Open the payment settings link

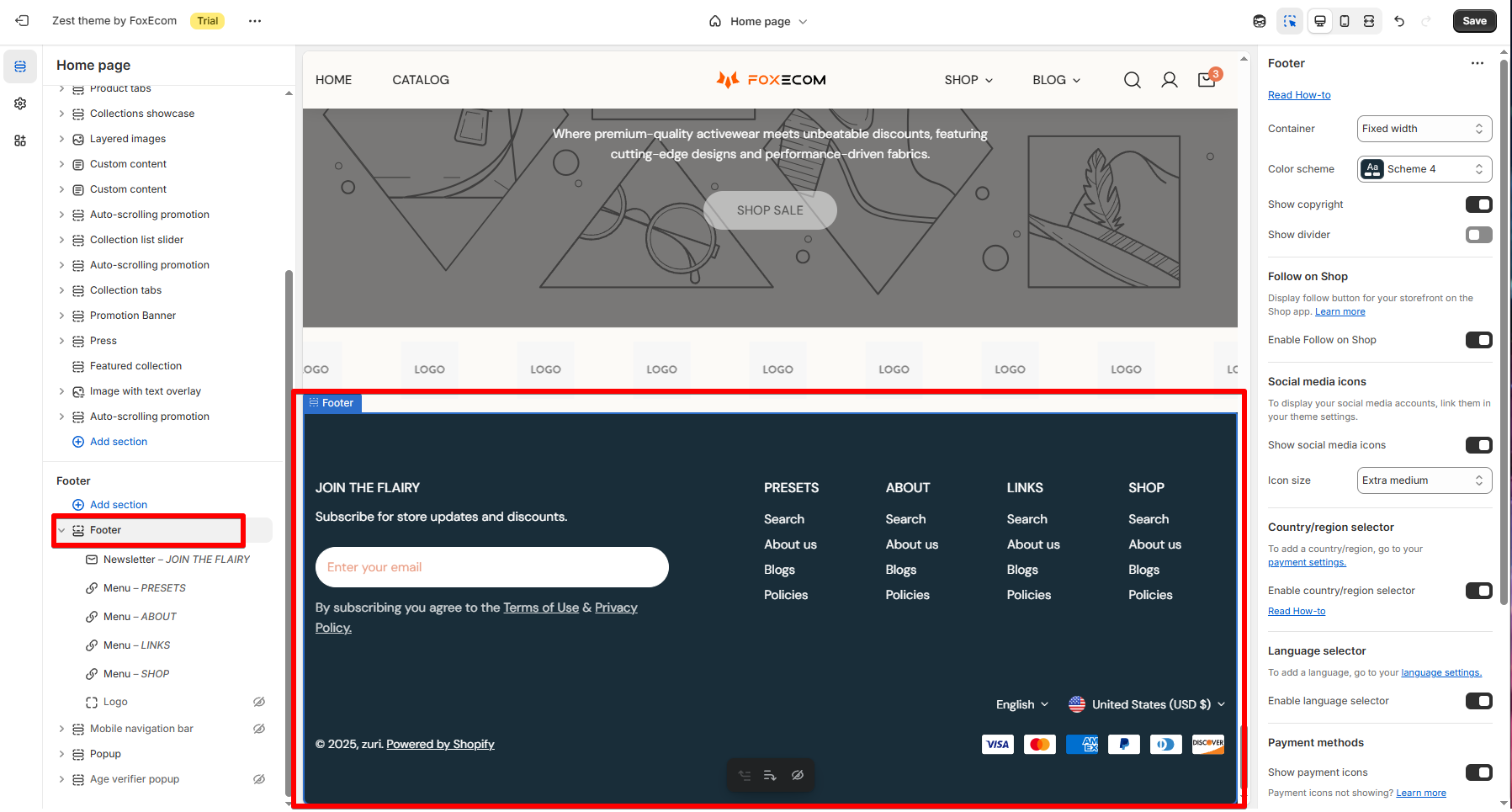(x=1307, y=563)
